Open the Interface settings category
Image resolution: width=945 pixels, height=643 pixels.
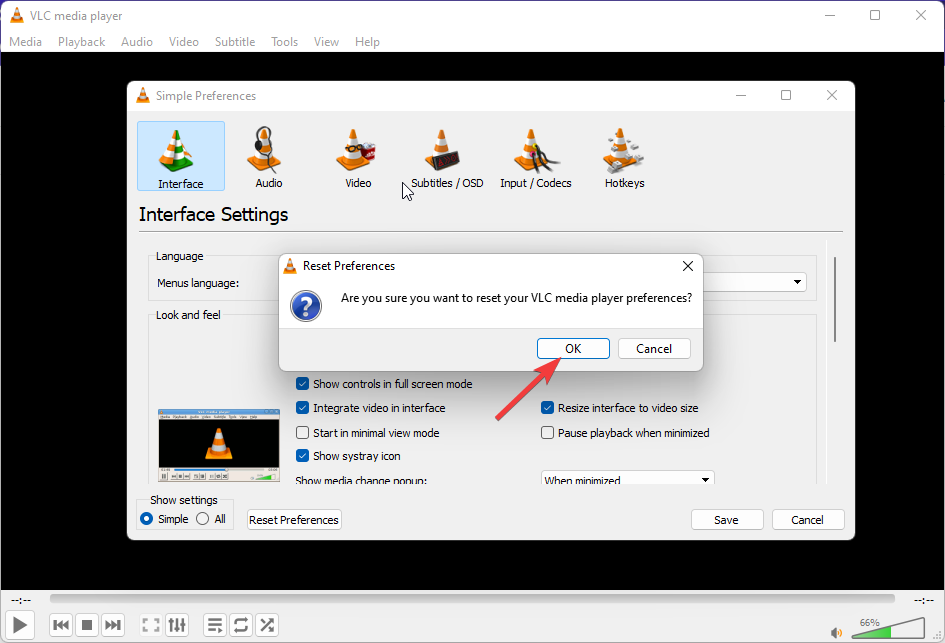pos(181,156)
